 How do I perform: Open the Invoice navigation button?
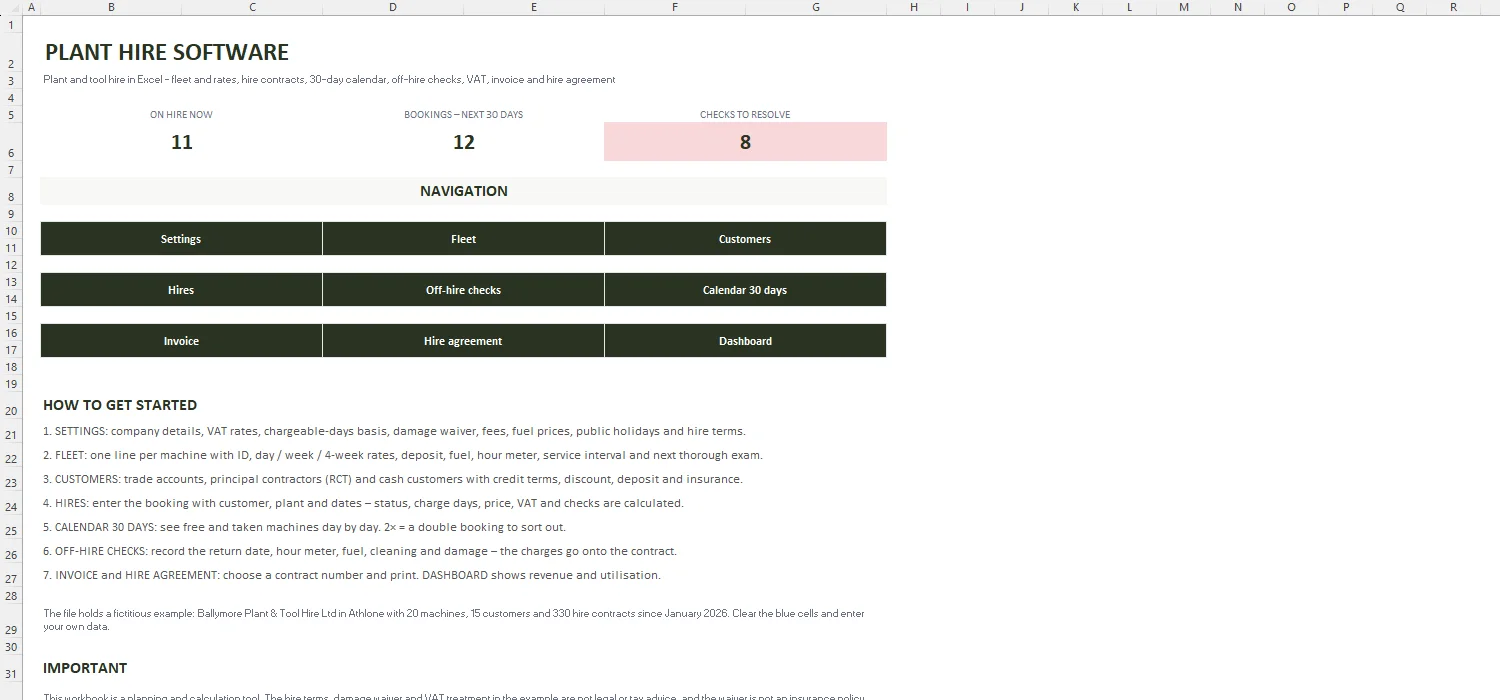click(181, 341)
